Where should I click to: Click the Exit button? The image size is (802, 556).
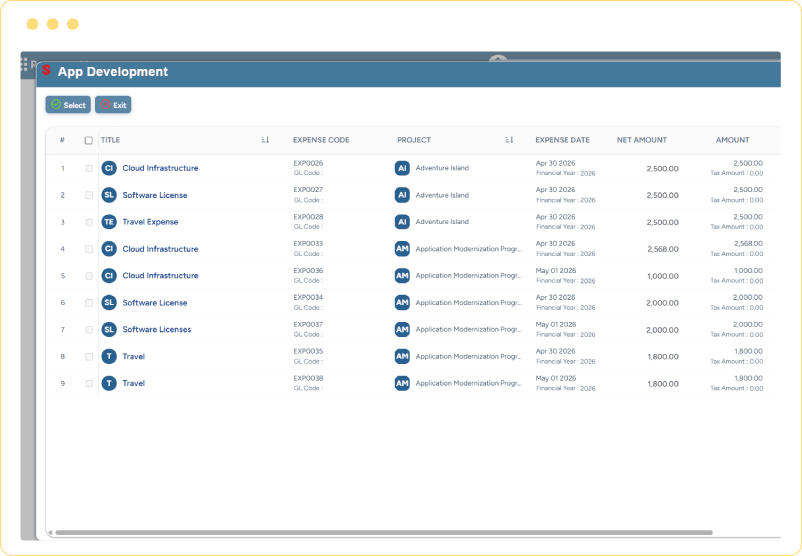(113, 105)
